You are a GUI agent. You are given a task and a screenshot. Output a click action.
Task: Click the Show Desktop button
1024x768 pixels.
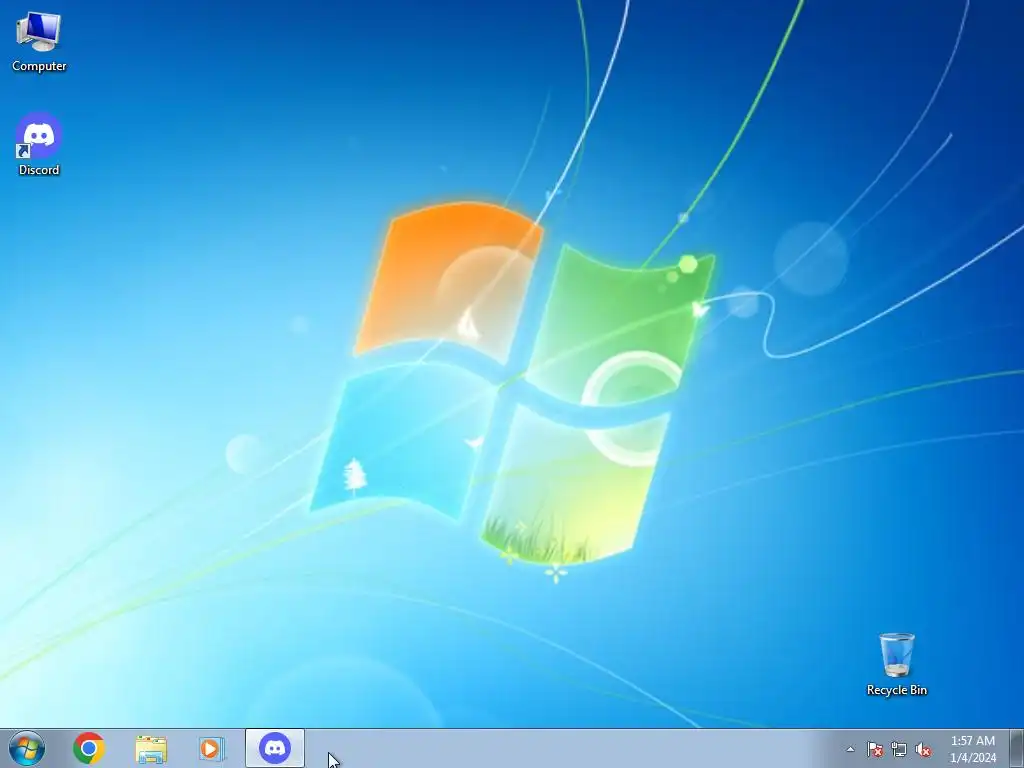1017,748
